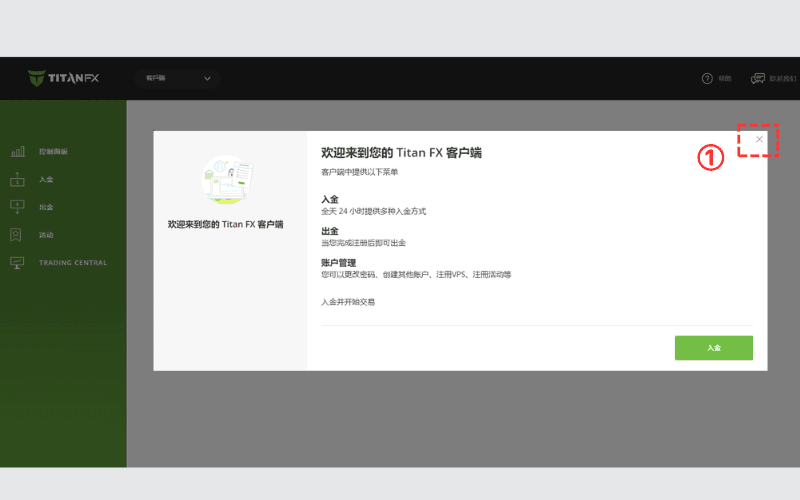
Task: Click the contact us chat icon
Action: pos(758,79)
